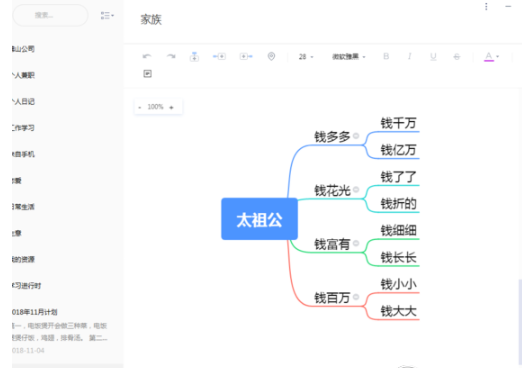This screenshot has width=522, height=368.
Task: Open the font color dropdown arrow
Action: (498, 57)
